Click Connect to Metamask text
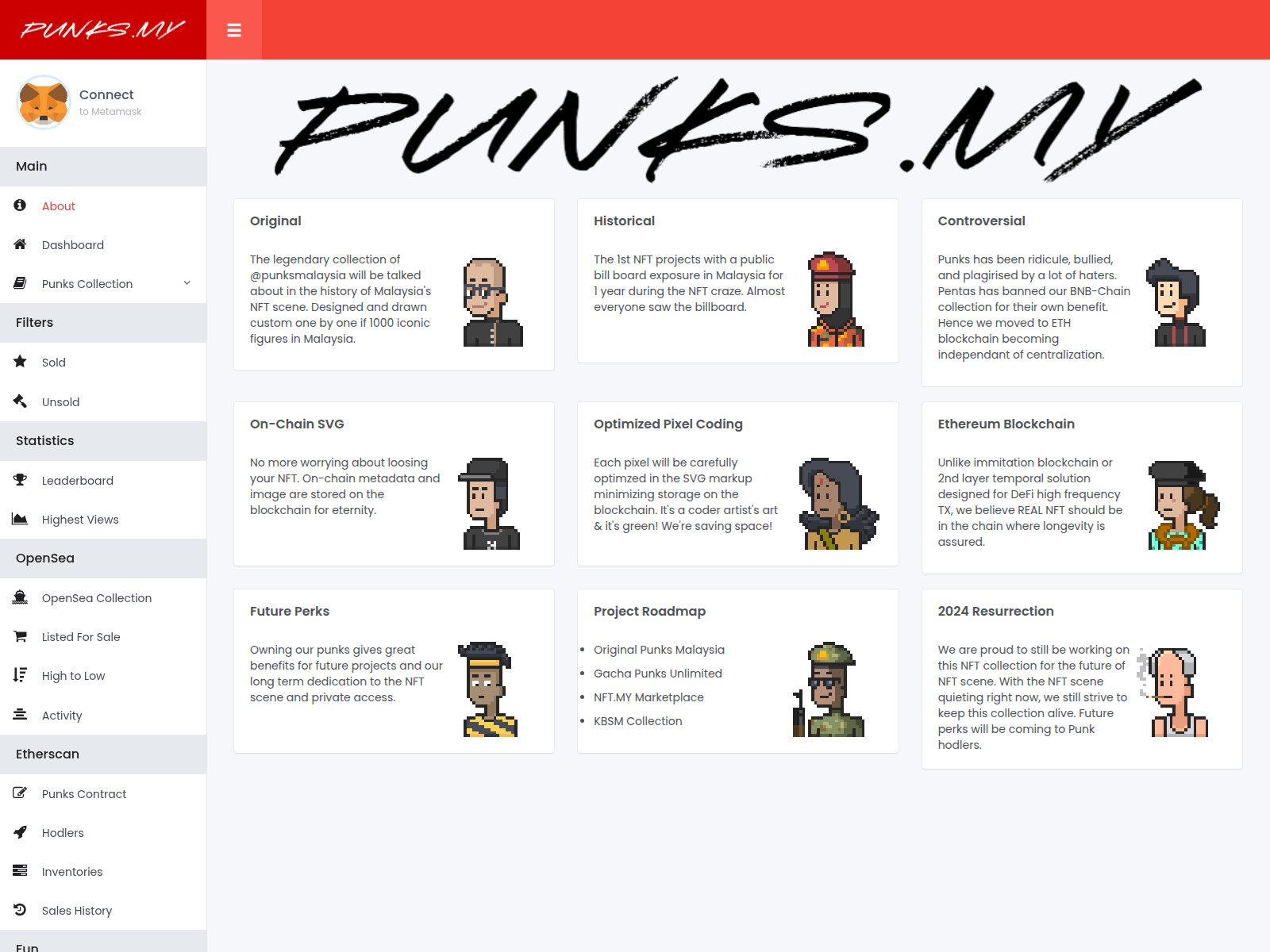1270x952 pixels. coord(110,102)
